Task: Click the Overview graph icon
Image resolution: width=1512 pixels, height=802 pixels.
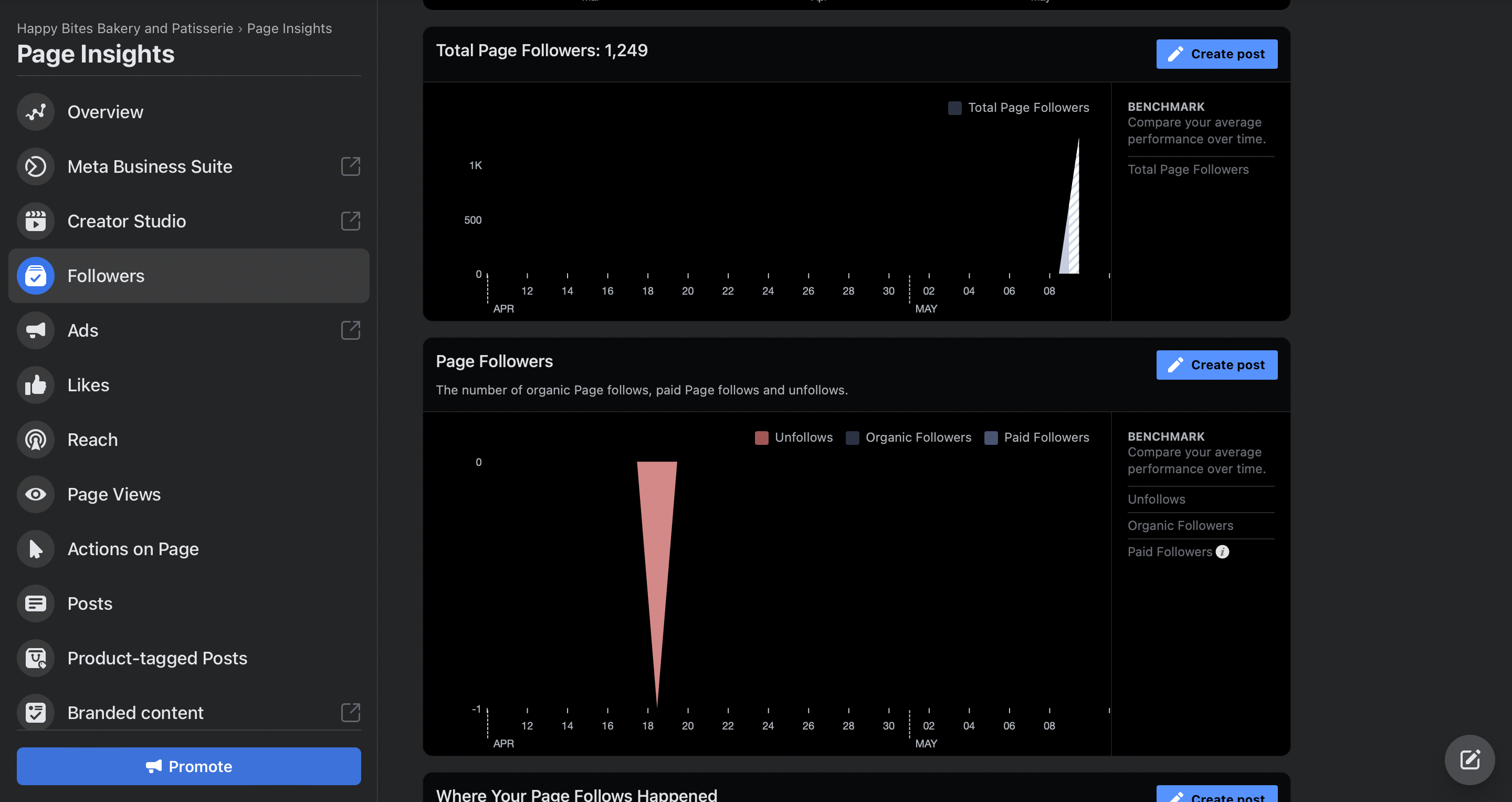Action: [x=35, y=111]
